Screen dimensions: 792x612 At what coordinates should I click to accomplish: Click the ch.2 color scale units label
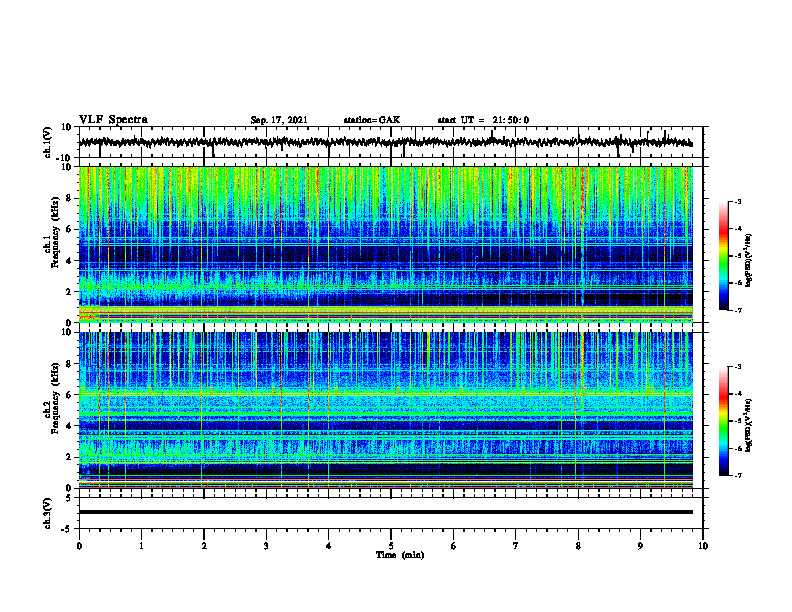(749, 425)
